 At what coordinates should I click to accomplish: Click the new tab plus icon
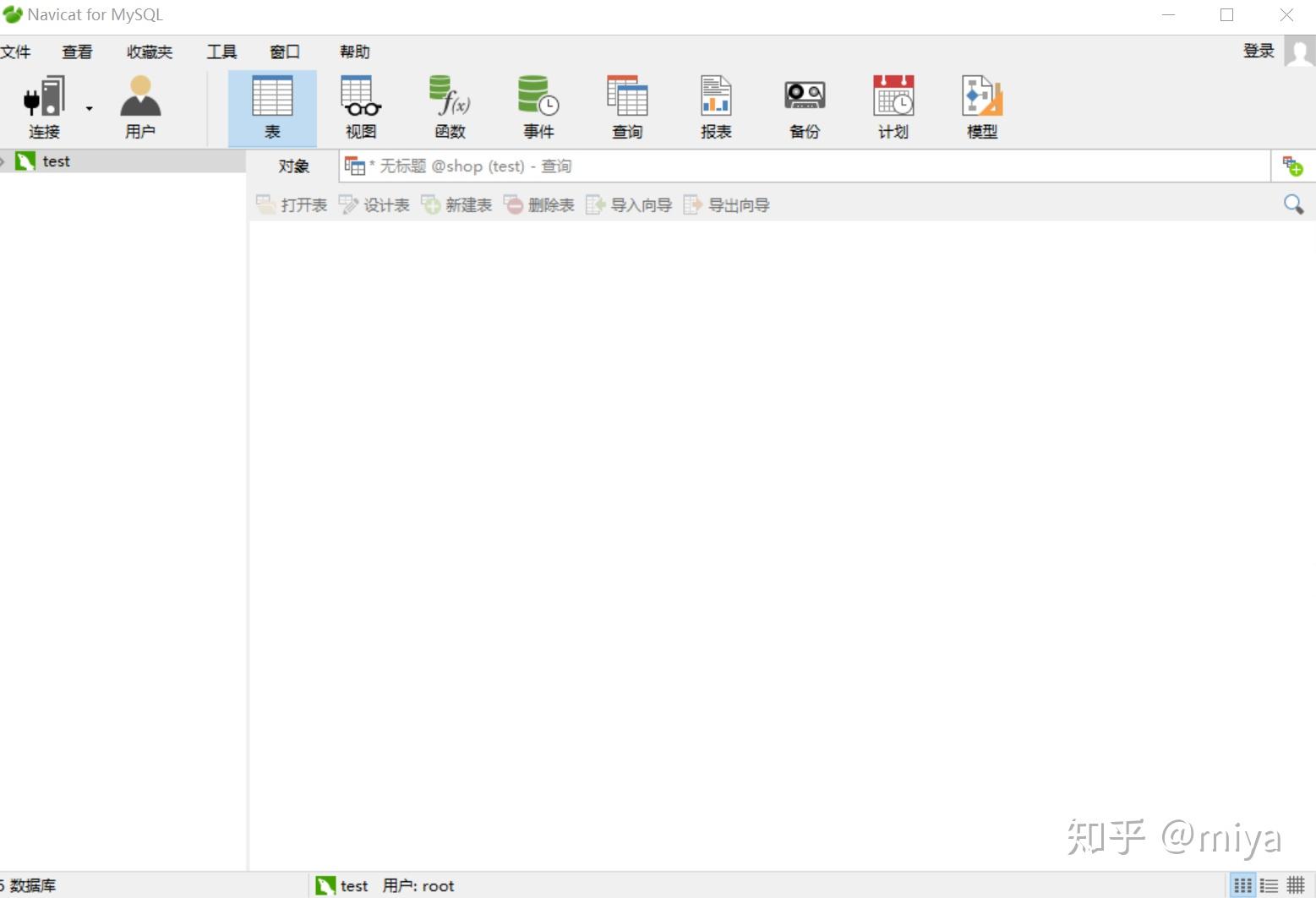(x=1293, y=166)
